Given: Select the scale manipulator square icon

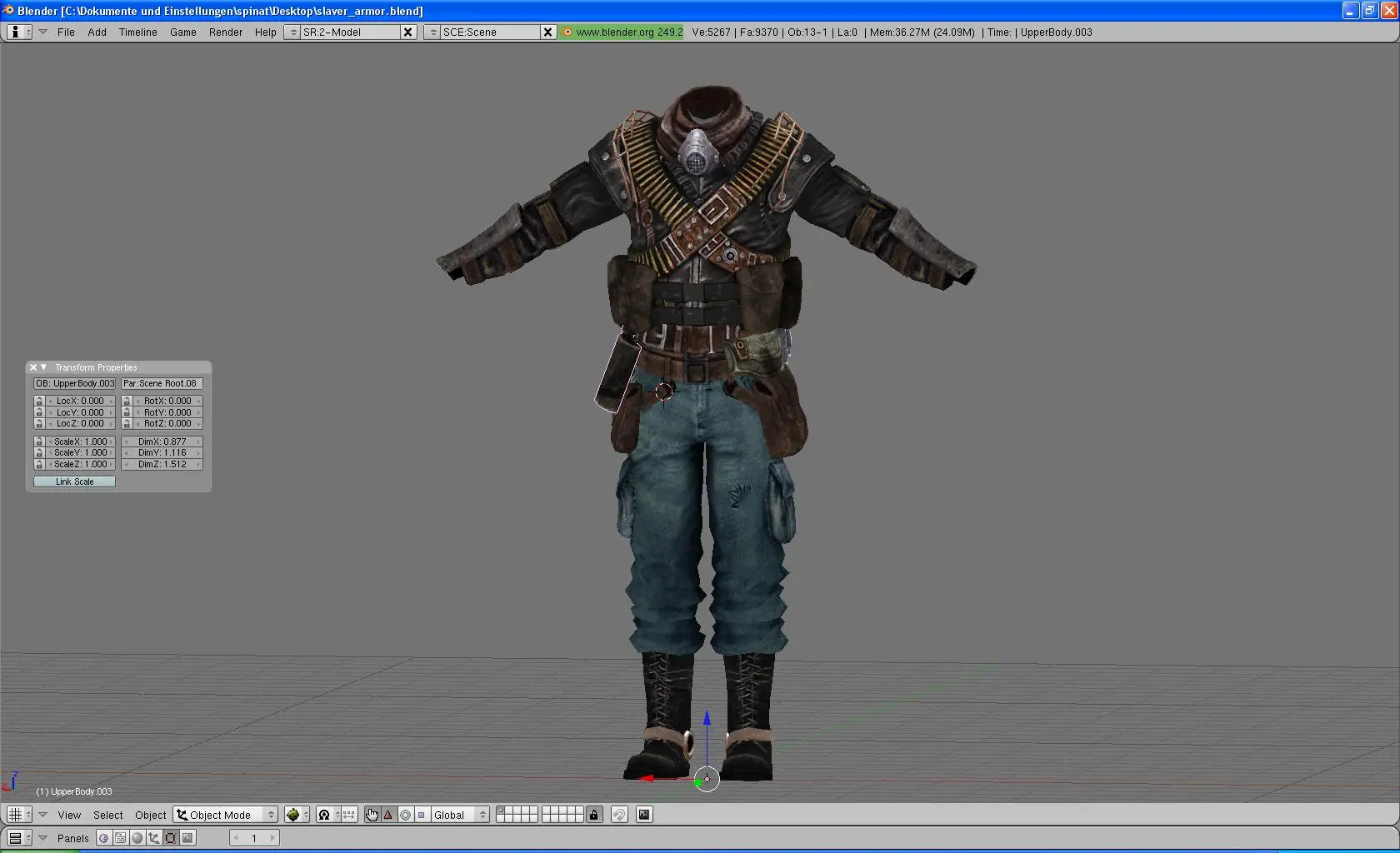Looking at the screenshot, I should pos(421,815).
